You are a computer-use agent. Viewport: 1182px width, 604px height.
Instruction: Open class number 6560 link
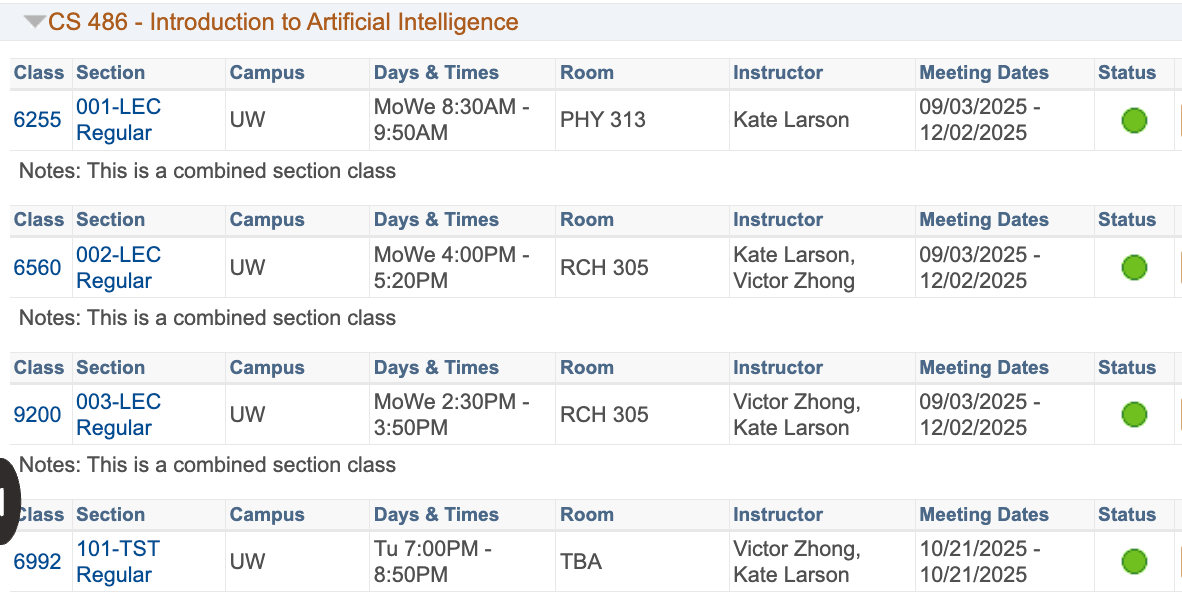pos(37,267)
